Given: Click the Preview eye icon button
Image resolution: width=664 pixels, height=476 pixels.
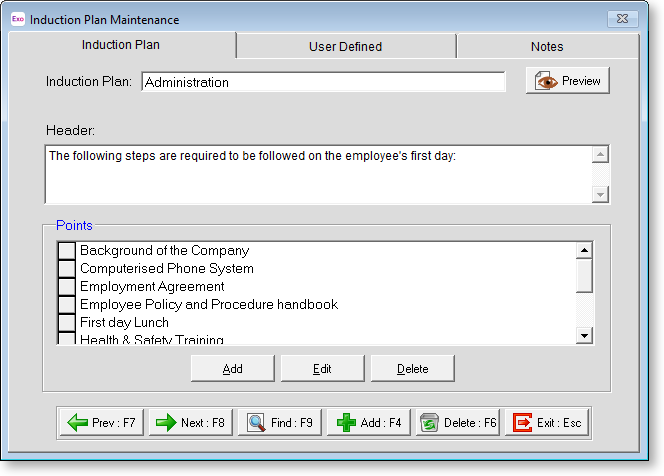Looking at the screenshot, I should tap(546, 82).
